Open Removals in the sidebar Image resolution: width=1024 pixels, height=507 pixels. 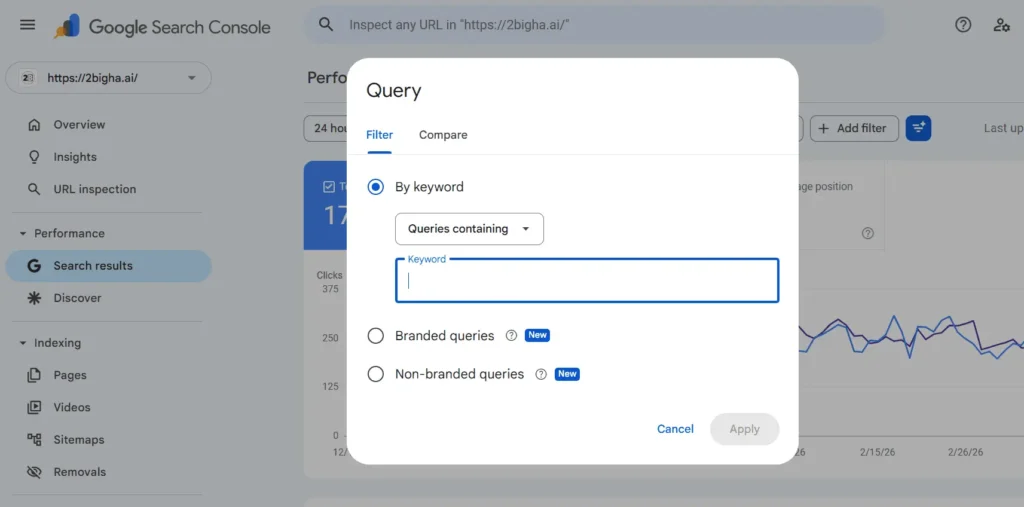[x=79, y=472]
